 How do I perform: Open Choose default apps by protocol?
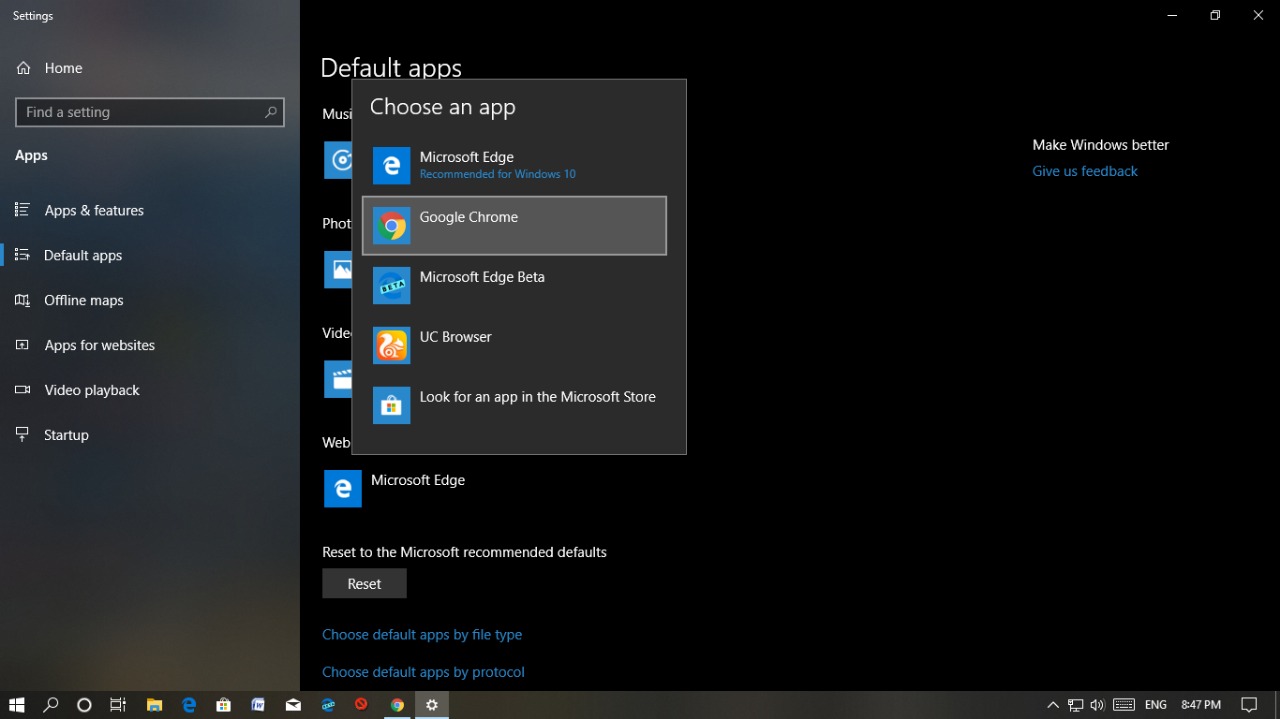click(x=423, y=672)
